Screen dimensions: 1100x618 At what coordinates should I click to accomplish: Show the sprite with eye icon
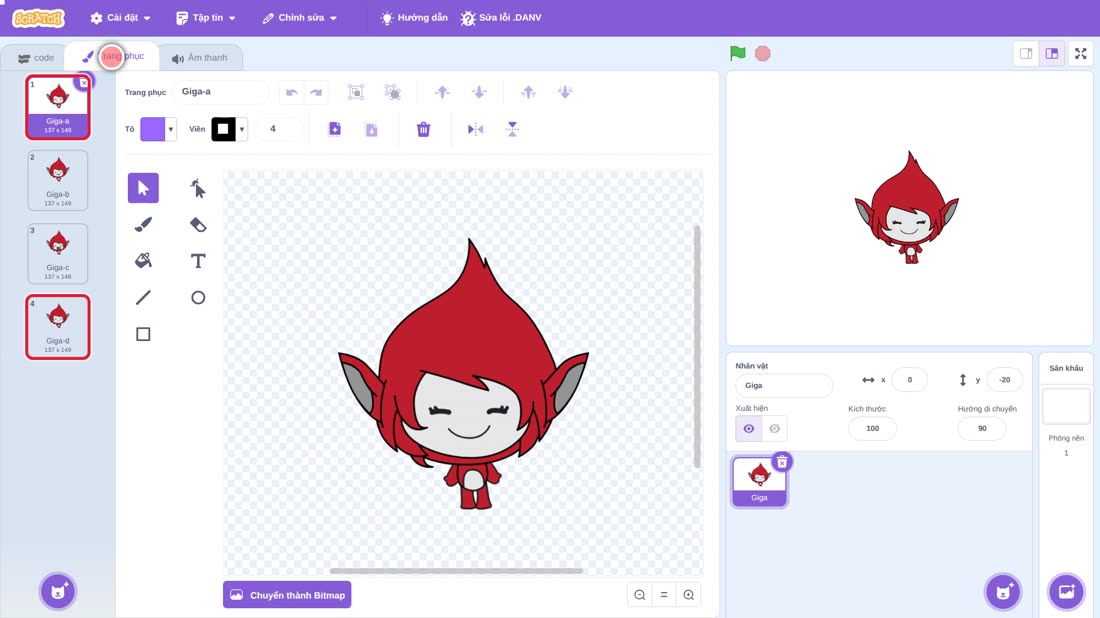click(x=749, y=429)
